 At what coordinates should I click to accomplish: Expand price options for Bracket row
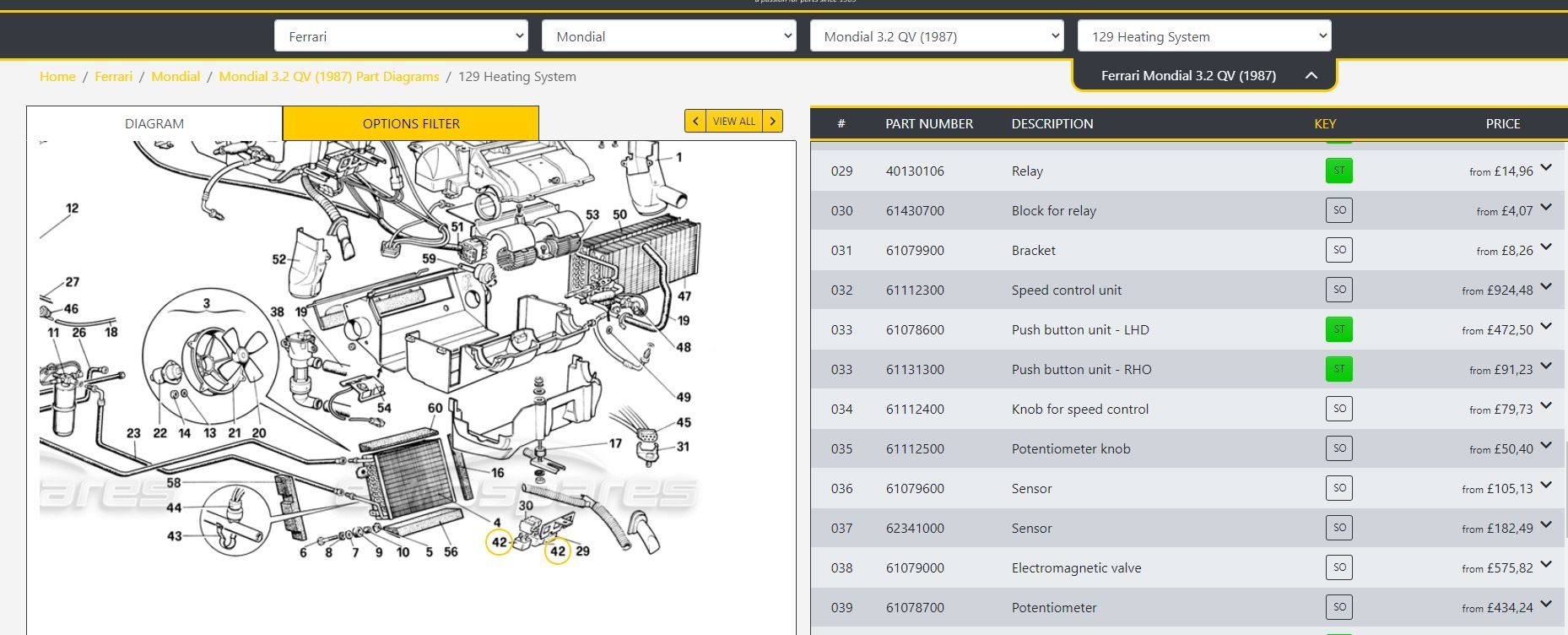1545,247
